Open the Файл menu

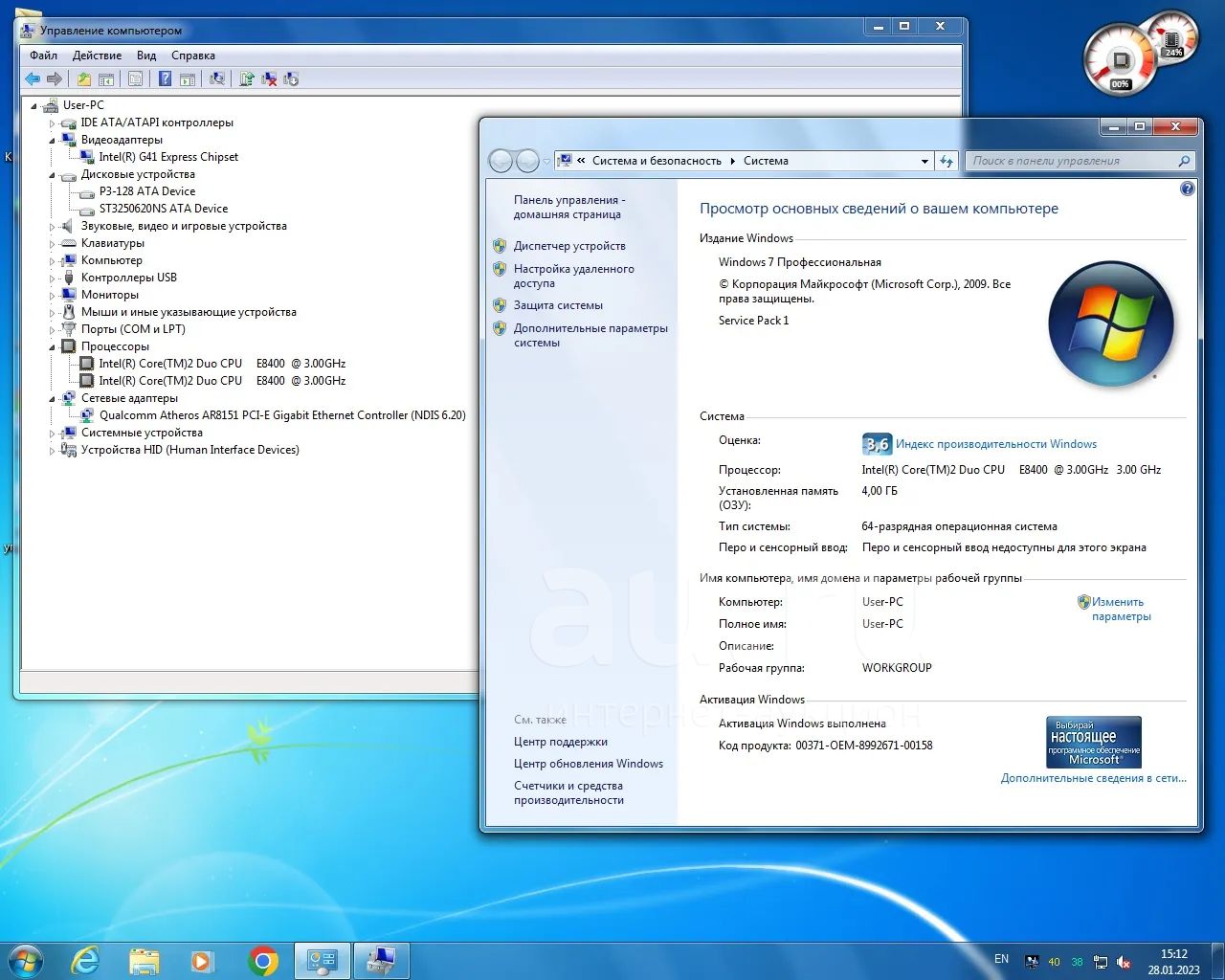click(43, 56)
